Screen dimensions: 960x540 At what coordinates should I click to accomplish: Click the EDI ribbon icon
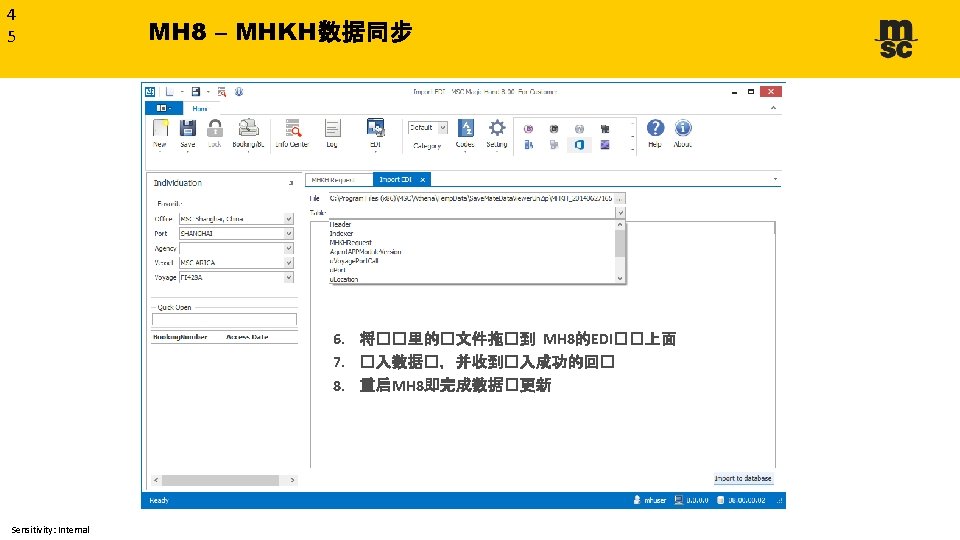tap(375, 127)
